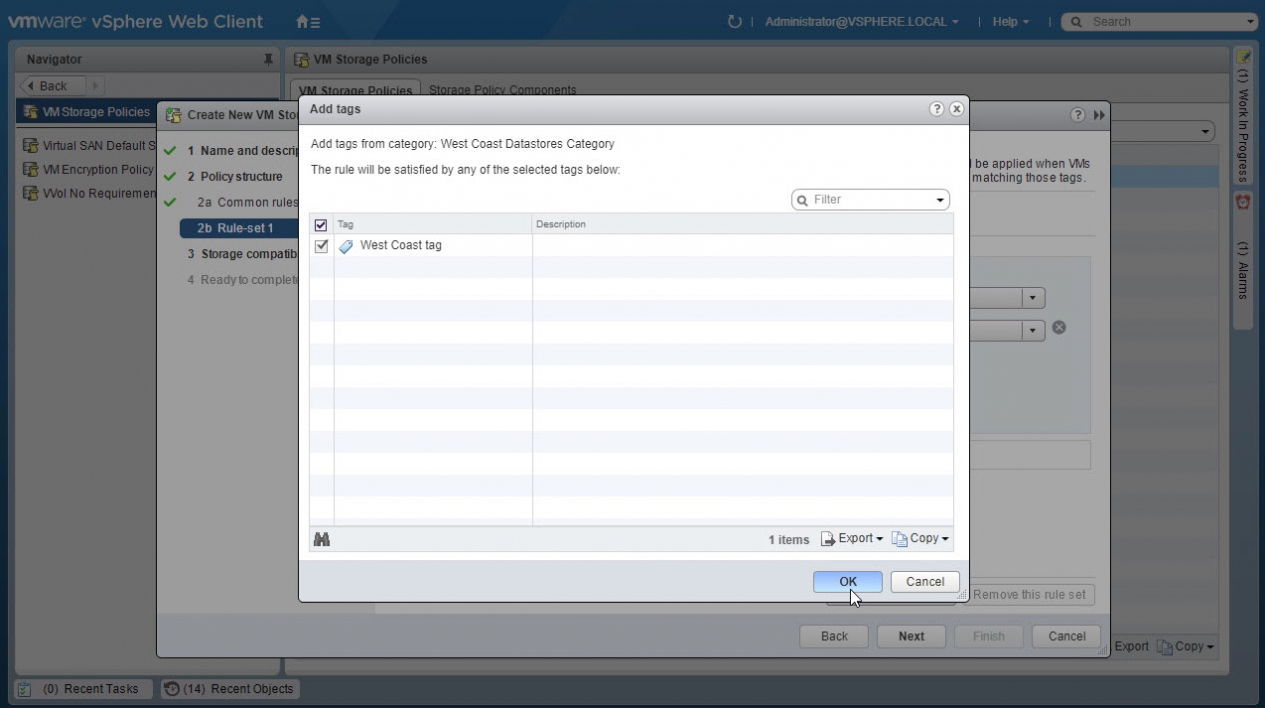This screenshot has height=708, width=1265.
Task: Expand the Export menu in Add tags dialog
Action: [x=853, y=539]
